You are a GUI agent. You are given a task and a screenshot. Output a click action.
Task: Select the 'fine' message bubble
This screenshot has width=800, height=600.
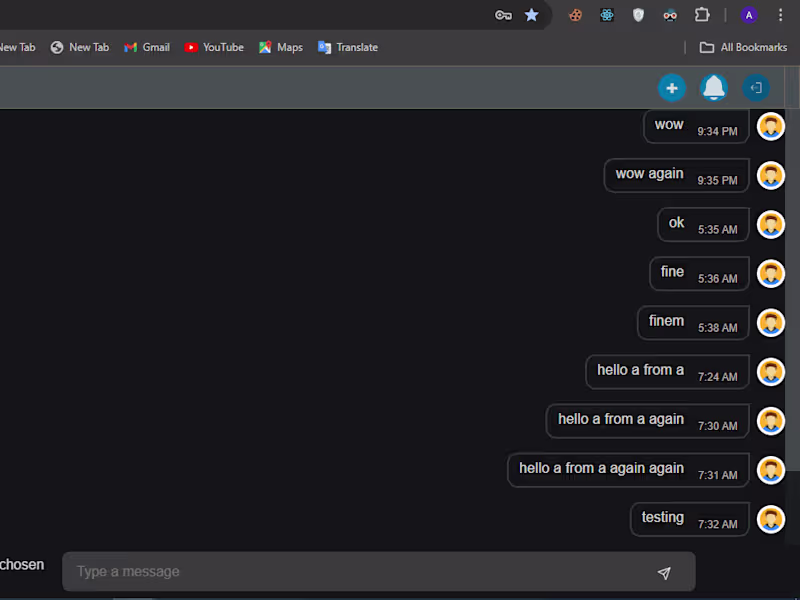699,273
